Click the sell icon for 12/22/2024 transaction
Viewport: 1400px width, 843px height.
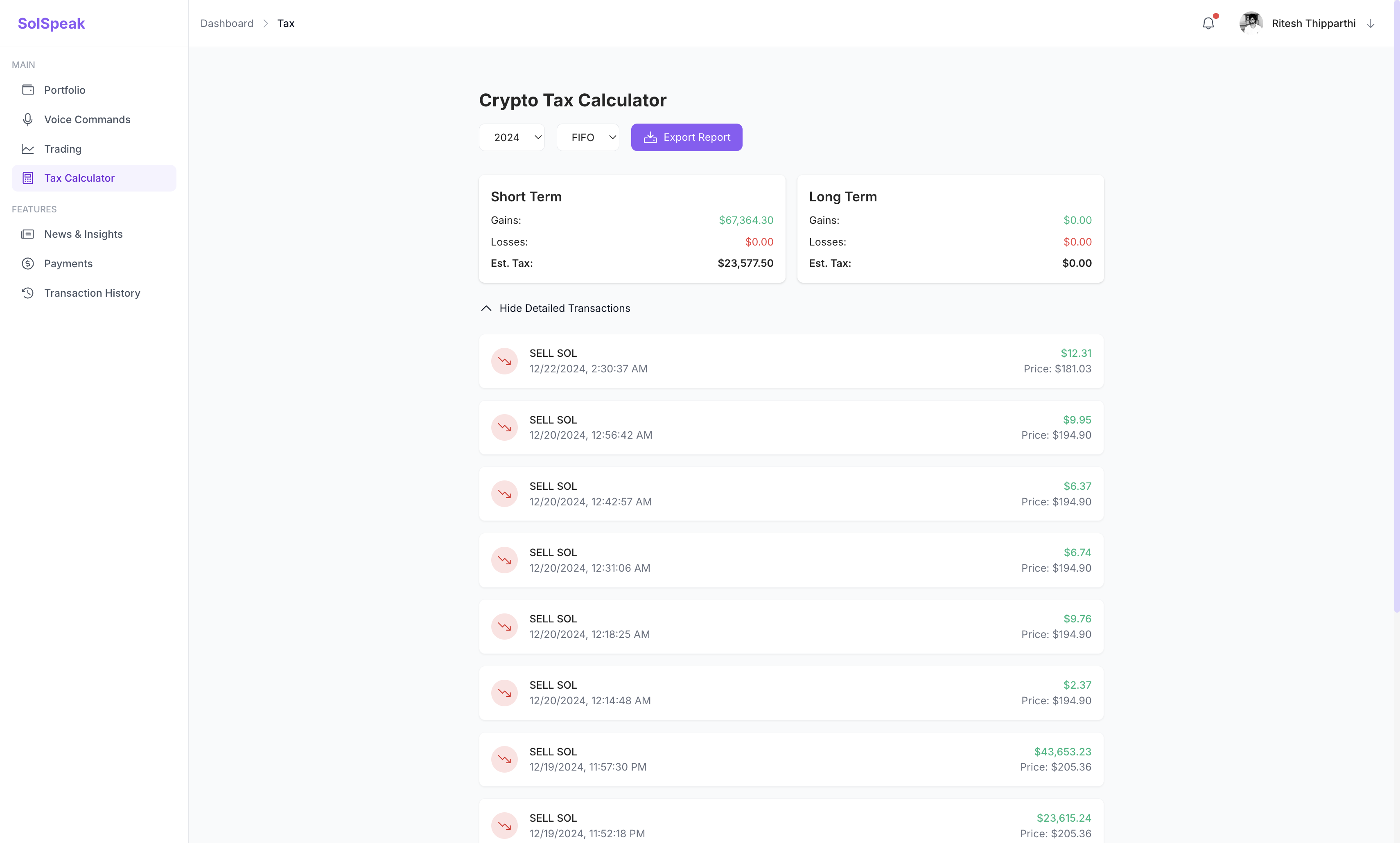coord(504,361)
